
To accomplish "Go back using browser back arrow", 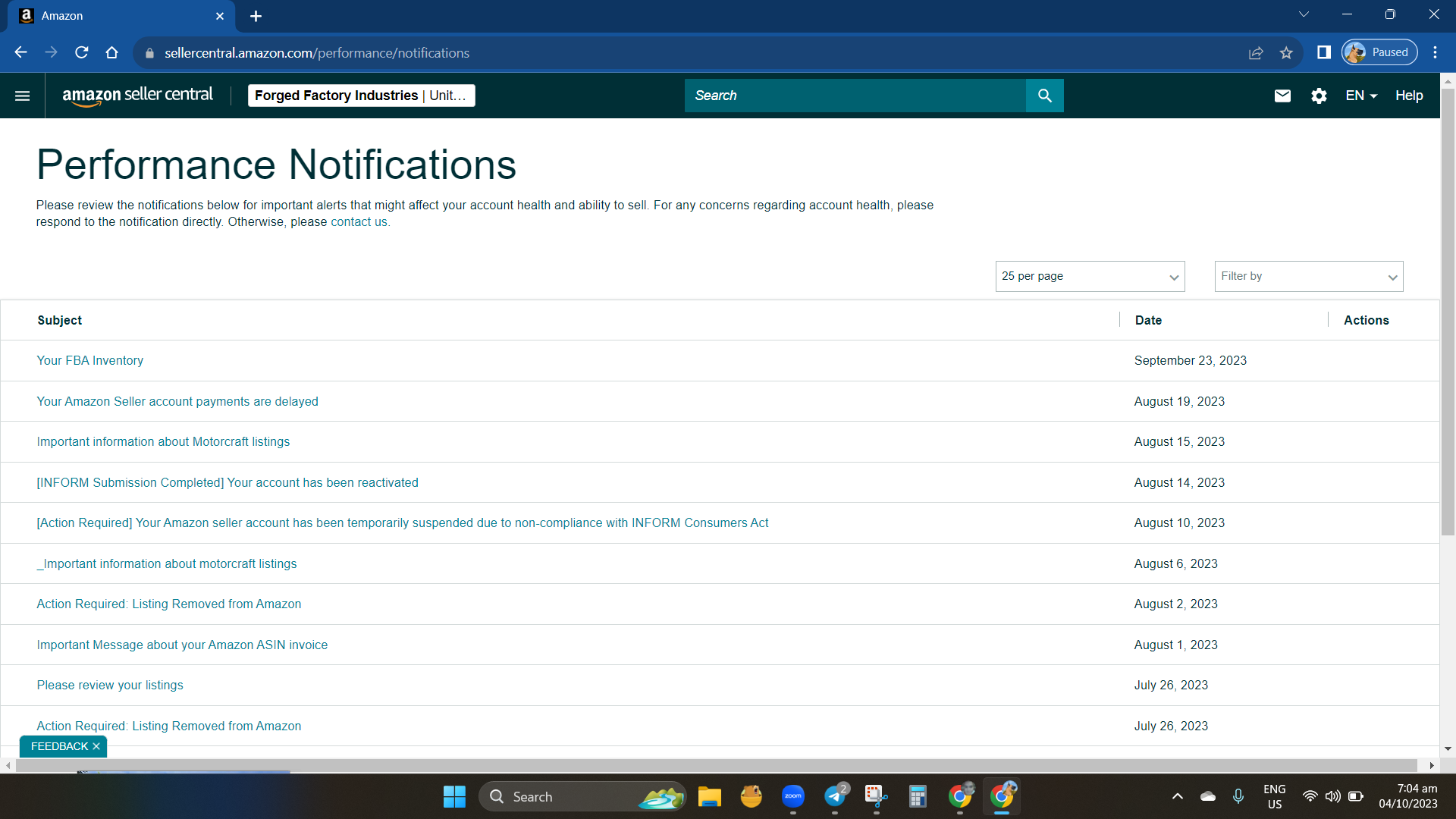I will point(20,52).
